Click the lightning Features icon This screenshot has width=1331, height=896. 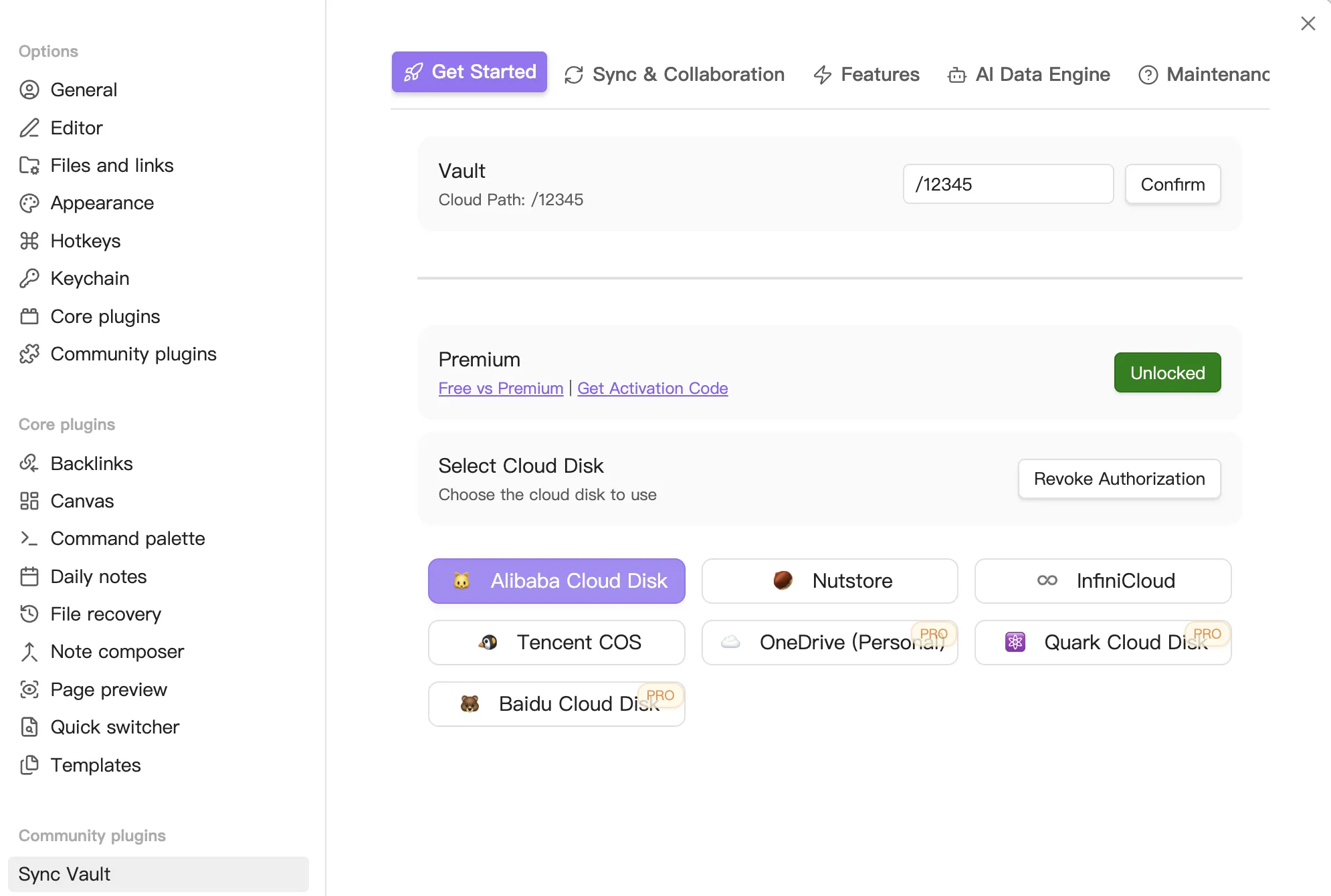pos(823,75)
